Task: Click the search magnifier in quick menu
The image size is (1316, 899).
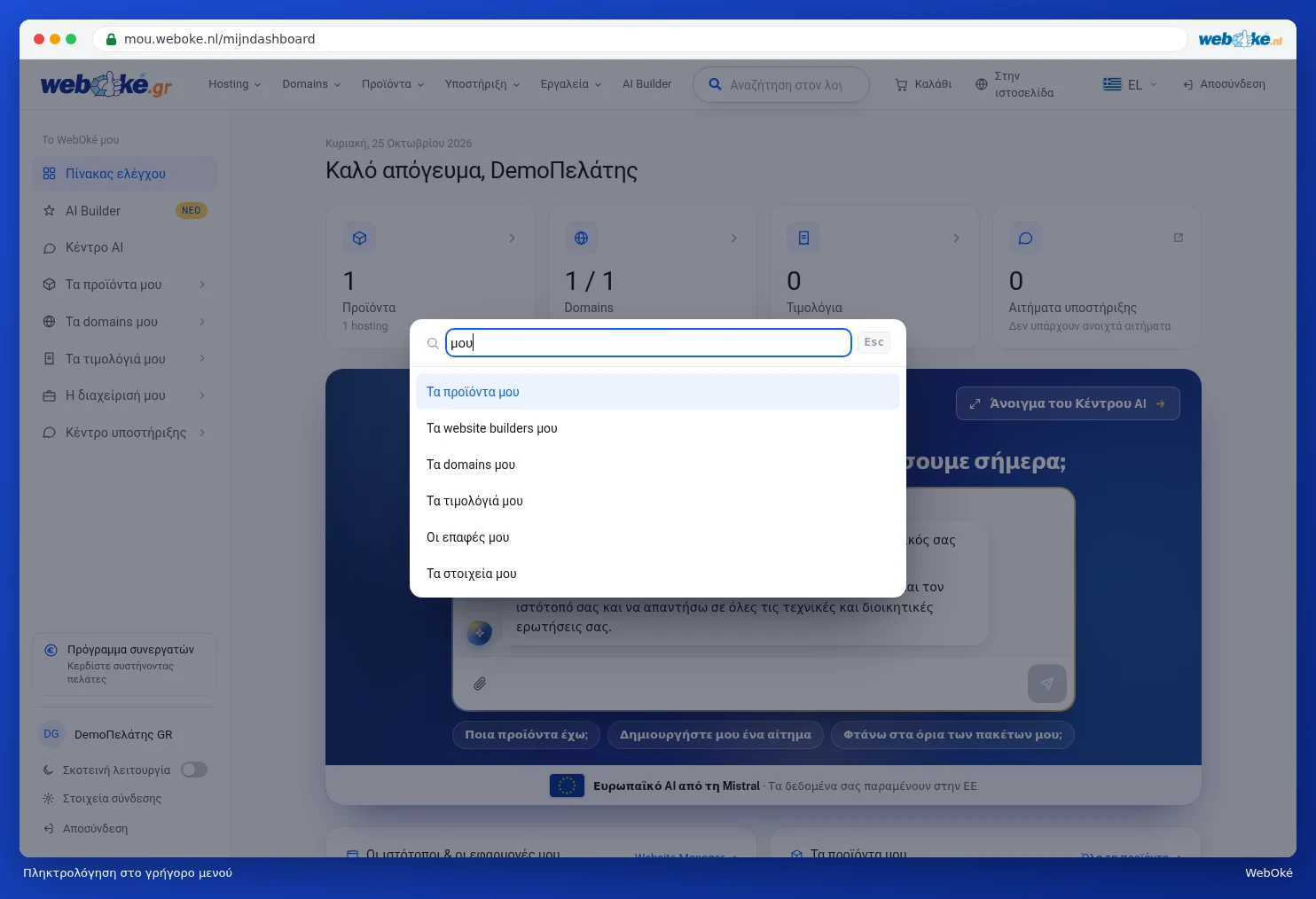Action: click(433, 343)
